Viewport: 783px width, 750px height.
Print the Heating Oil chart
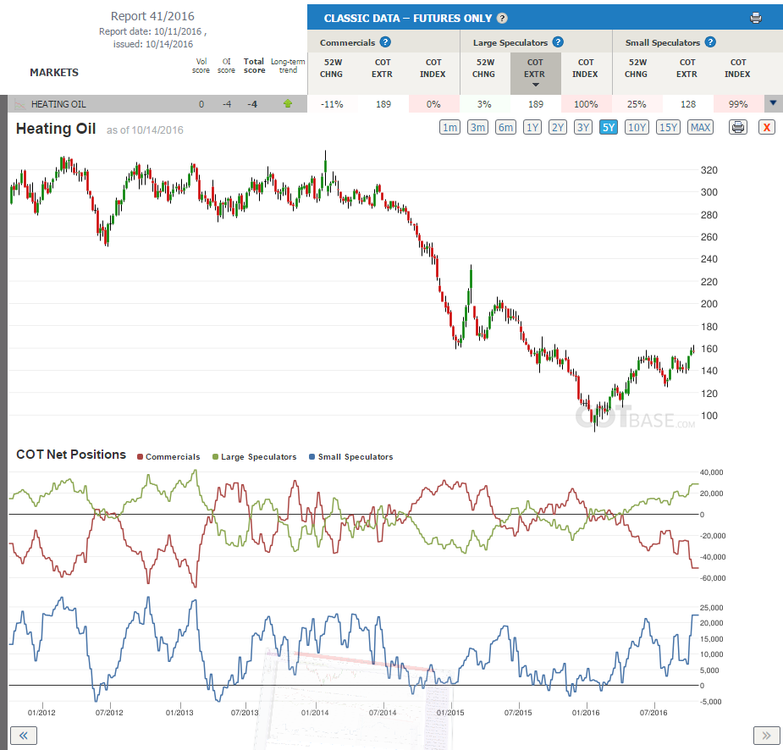[738, 127]
